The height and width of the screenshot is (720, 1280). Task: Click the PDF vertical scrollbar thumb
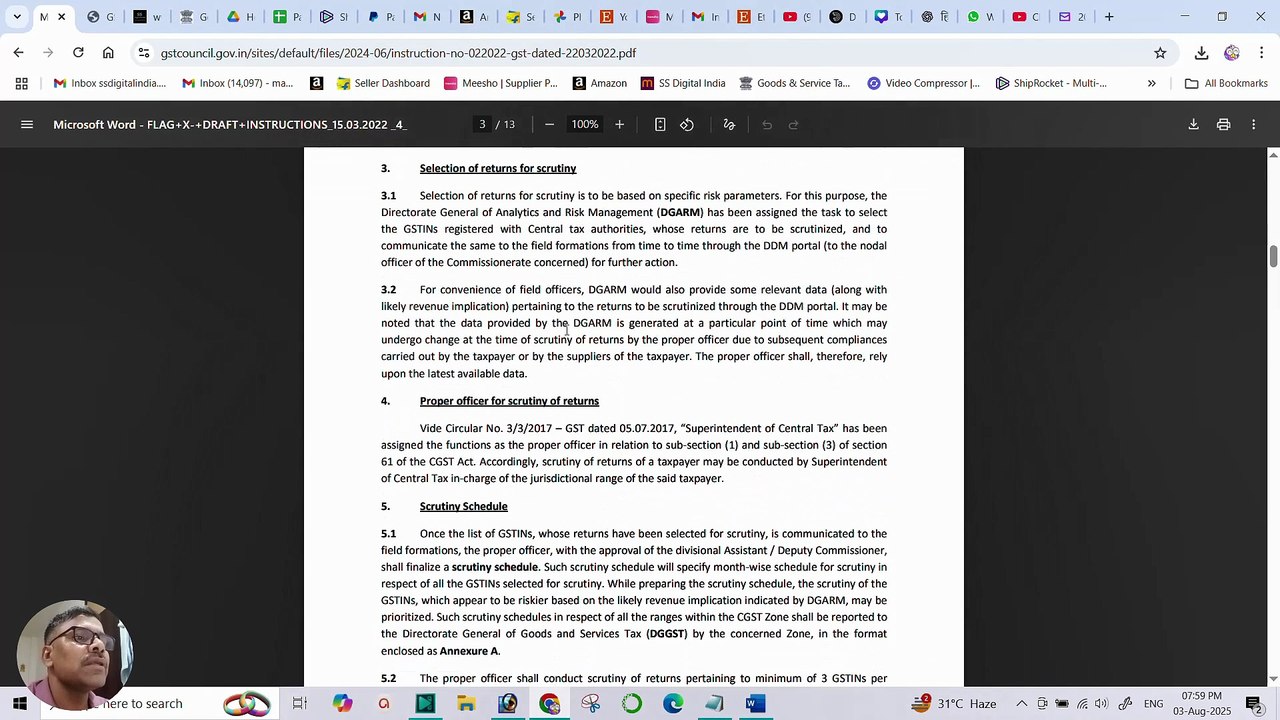(1273, 256)
